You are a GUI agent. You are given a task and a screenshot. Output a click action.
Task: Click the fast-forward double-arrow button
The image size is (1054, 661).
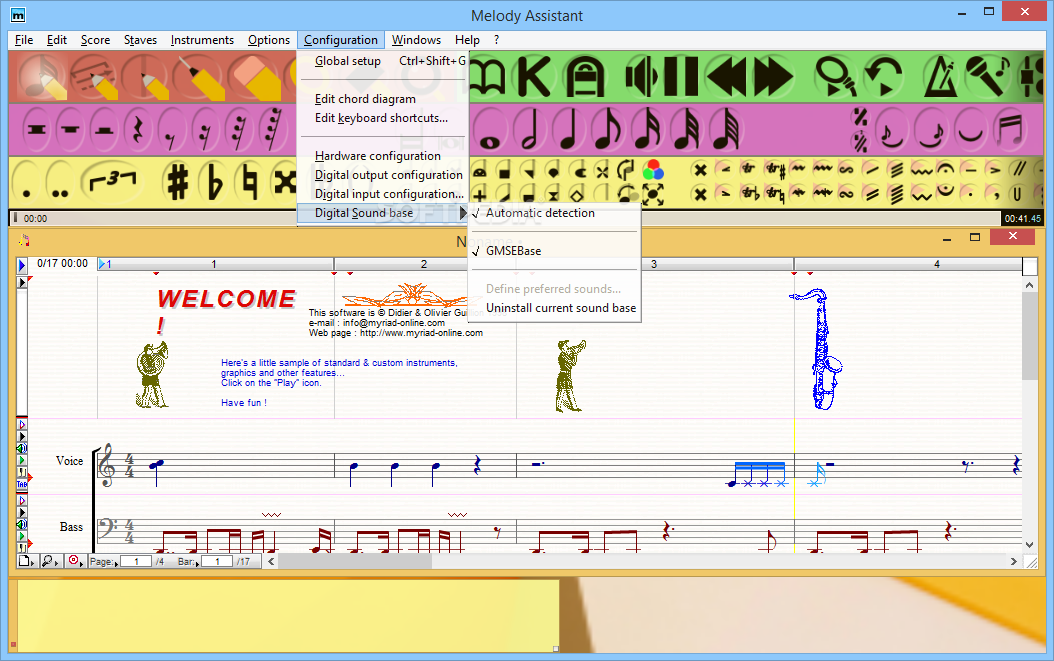(x=773, y=77)
